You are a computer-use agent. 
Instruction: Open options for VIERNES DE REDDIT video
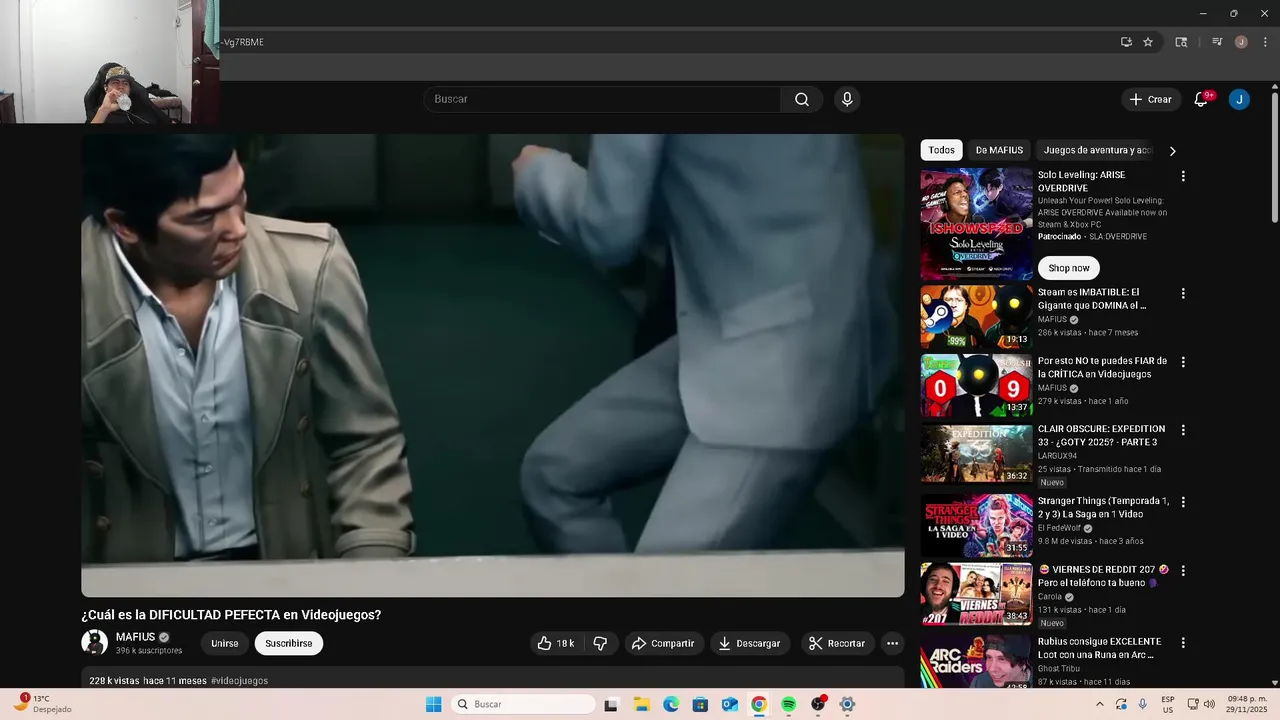[1183, 571]
